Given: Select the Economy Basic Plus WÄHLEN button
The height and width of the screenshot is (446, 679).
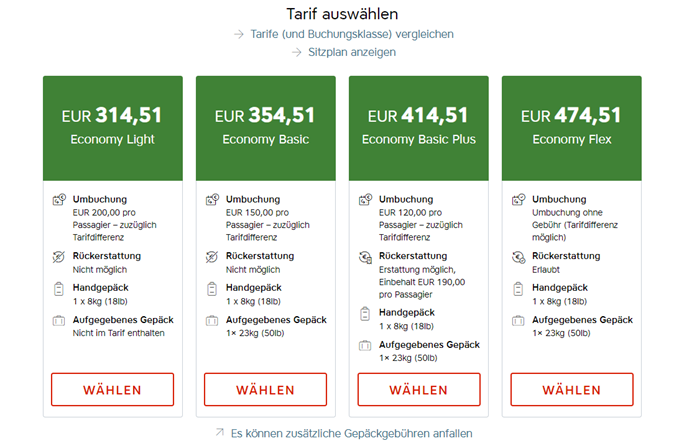Looking at the screenshot, I should click(x=419, y=390).
